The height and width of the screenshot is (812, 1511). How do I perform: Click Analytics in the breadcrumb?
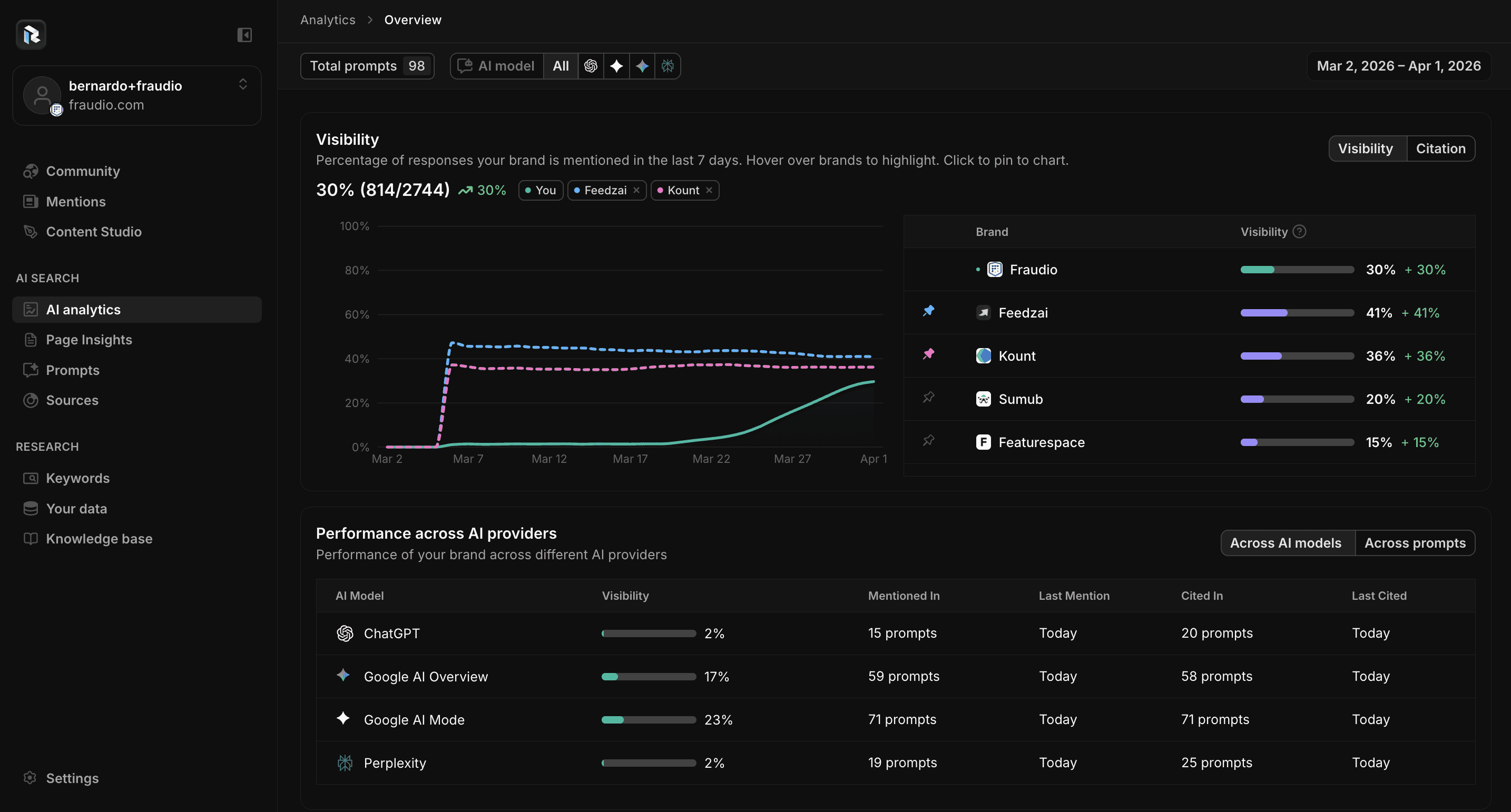click(x=328, y=20)
